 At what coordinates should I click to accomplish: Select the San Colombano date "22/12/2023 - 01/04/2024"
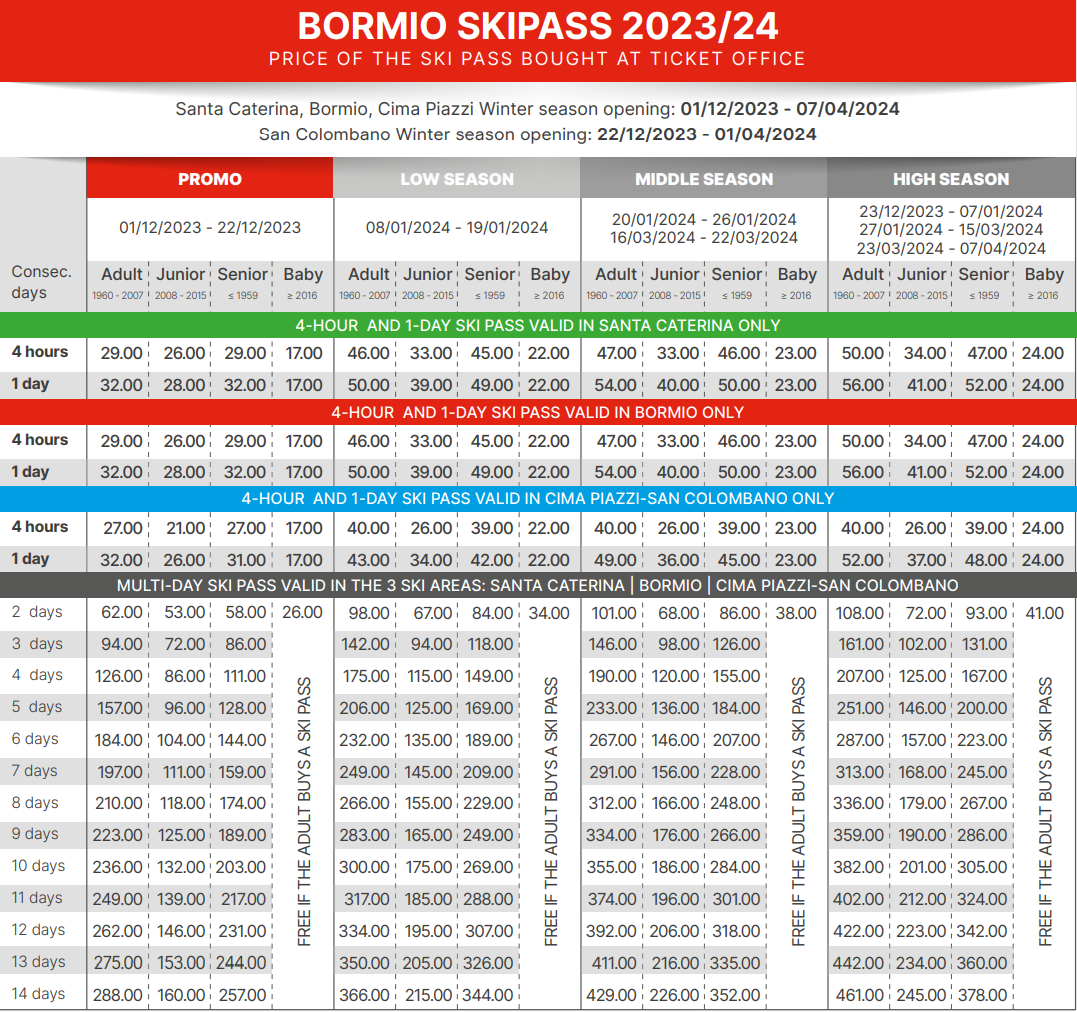(x=707, y=134)
